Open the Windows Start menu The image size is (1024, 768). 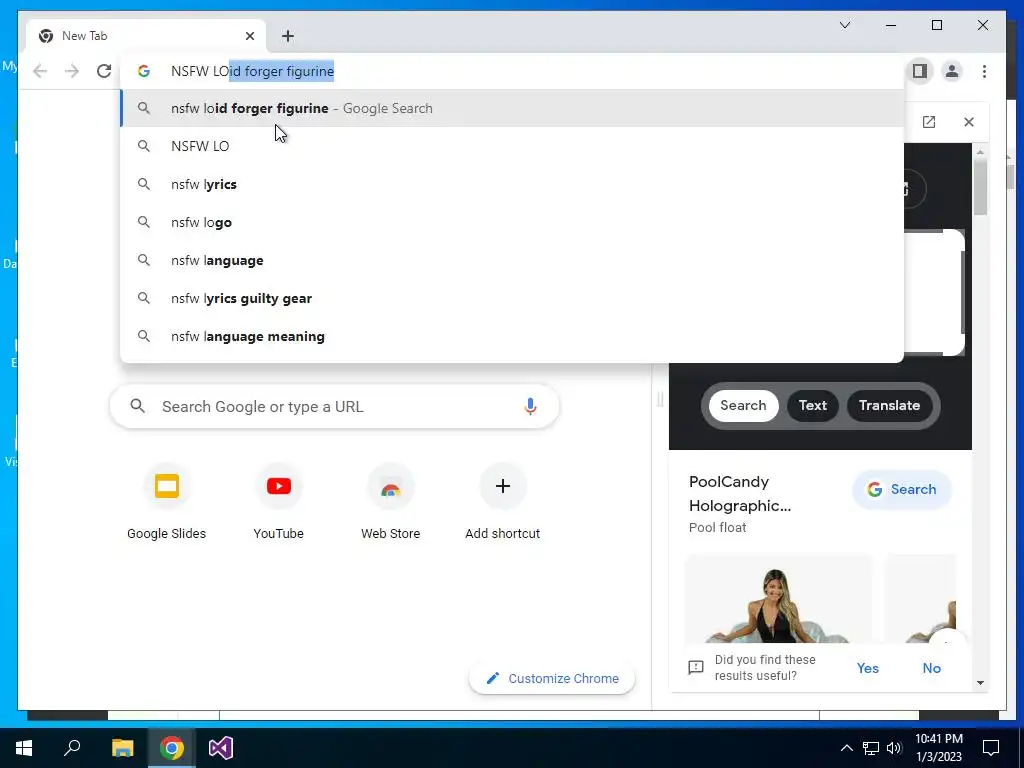coord(24,748)
